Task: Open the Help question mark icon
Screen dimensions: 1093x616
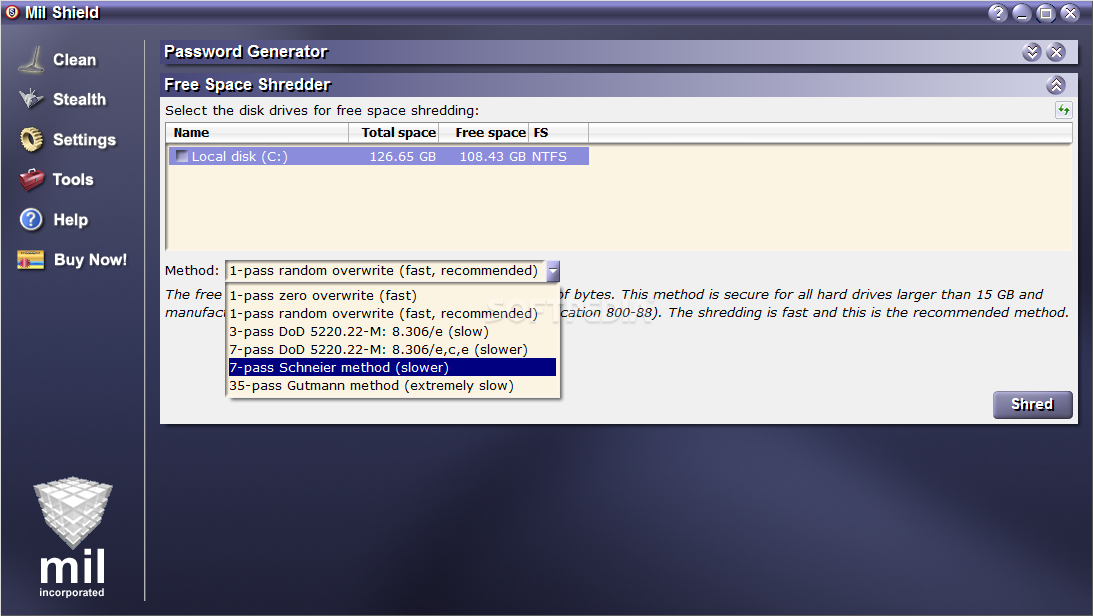Action: 31,220
